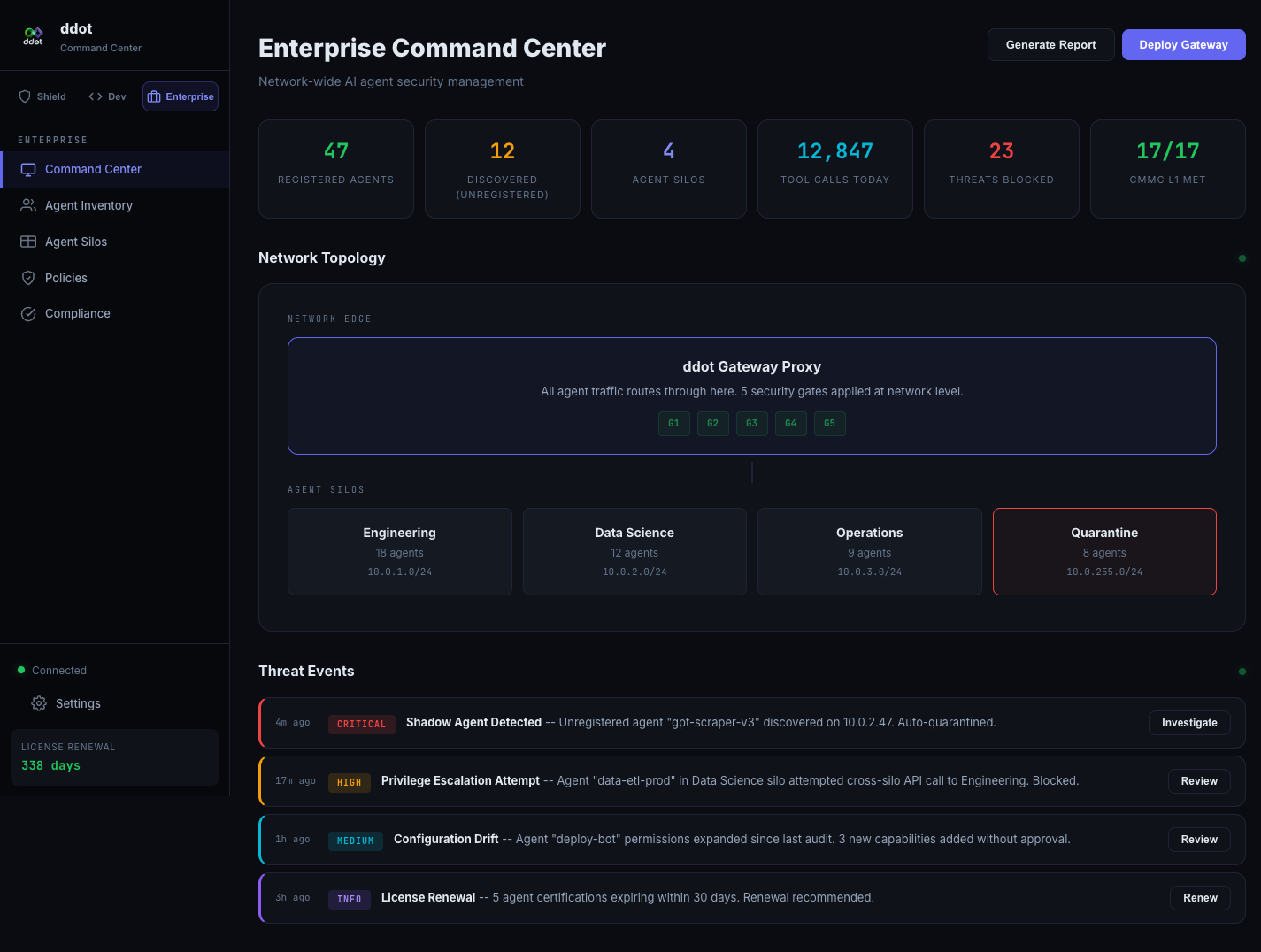This screenshot has height=952, width=1261.
Task: Expand the Quarantine silo card
Action: click(1104, 551)
